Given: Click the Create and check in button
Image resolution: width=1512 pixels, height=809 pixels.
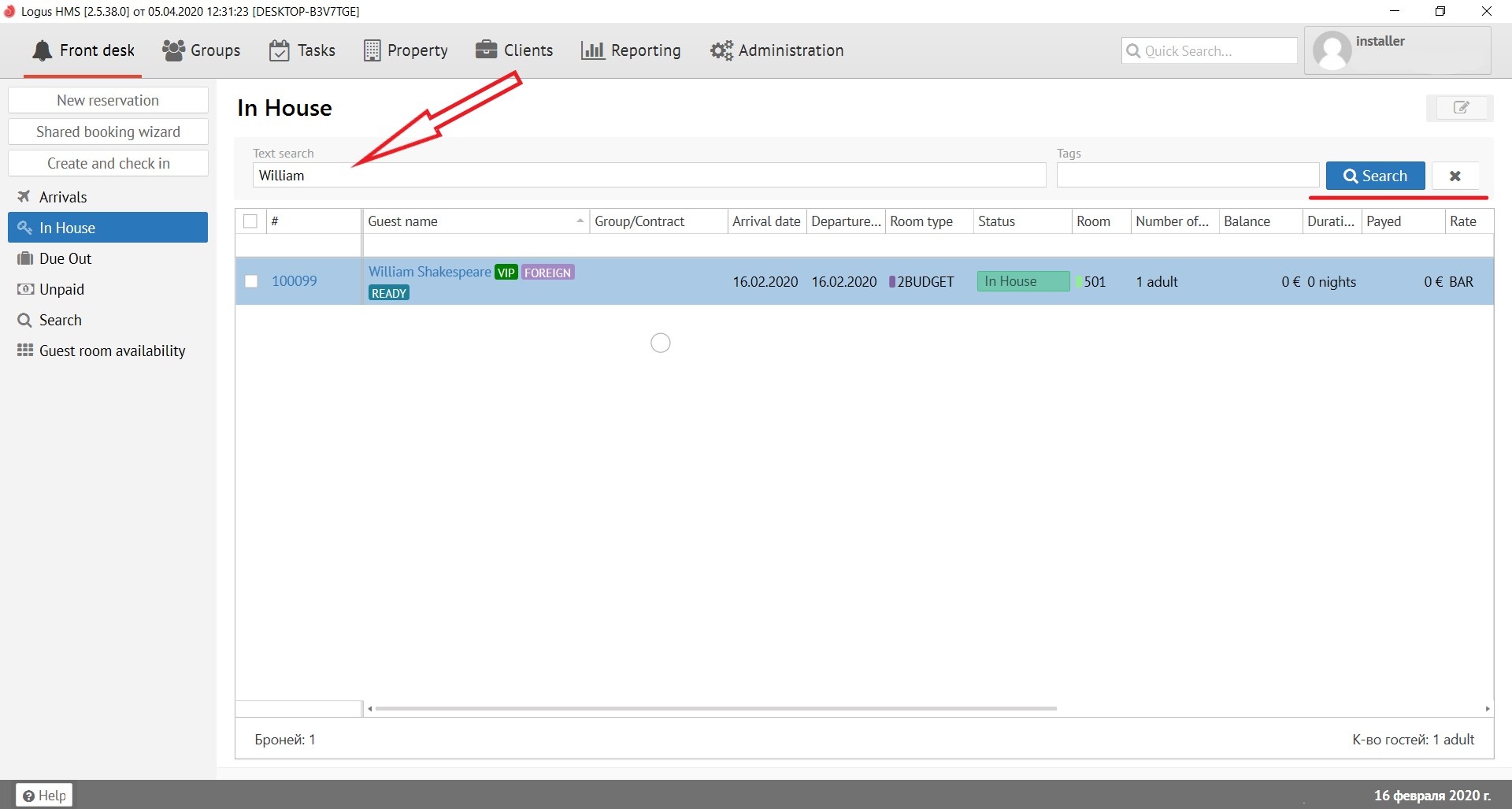Looking at the screenshot, I should pyautogui.click(x=108, y=163).
